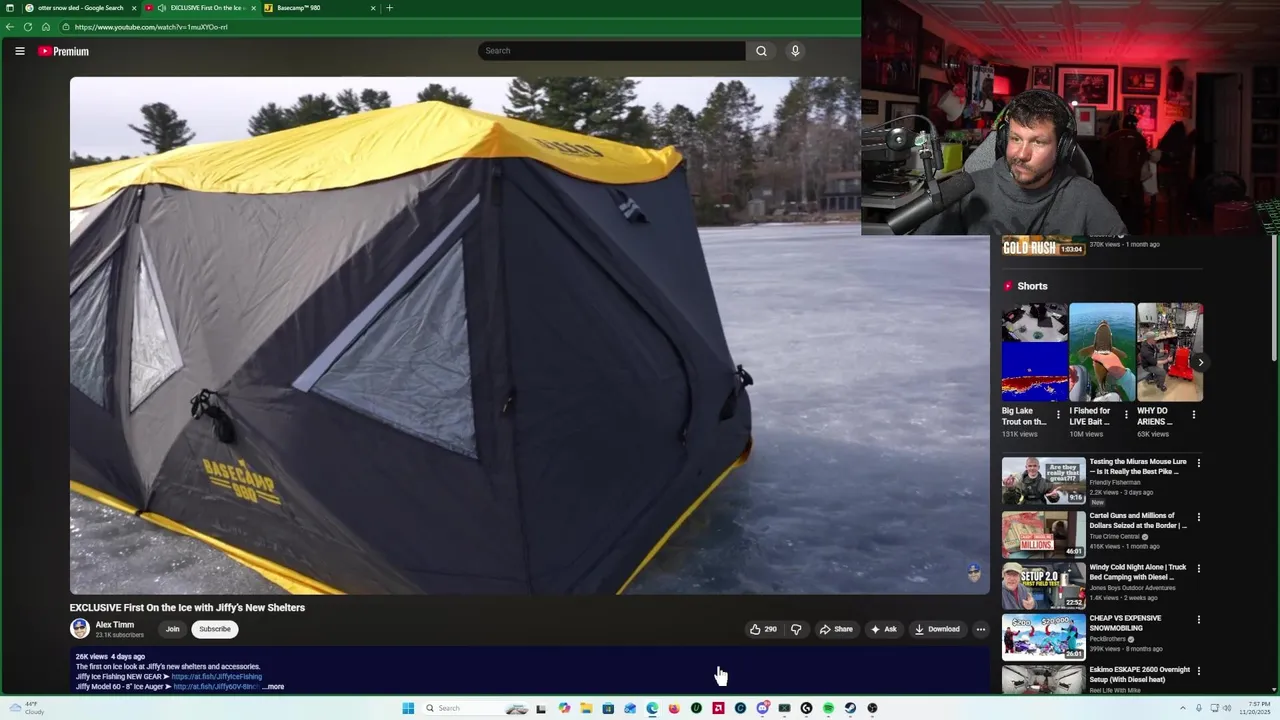Go to YouTube Premium home logo
This screenshot has width=1280, height=720.
click(x=64, y=51)
